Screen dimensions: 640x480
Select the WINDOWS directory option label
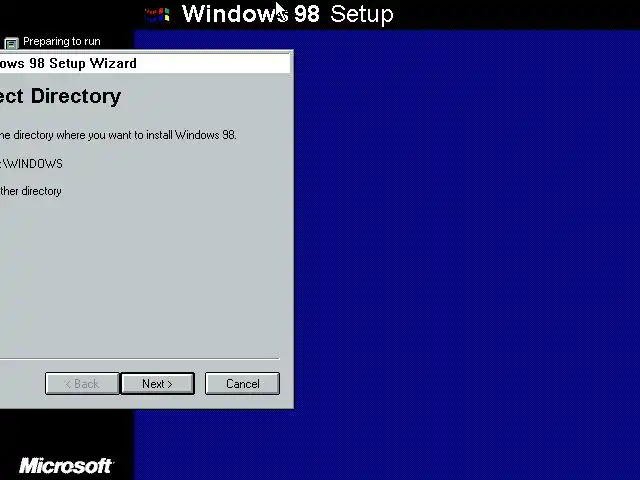[x=31, y=164]
